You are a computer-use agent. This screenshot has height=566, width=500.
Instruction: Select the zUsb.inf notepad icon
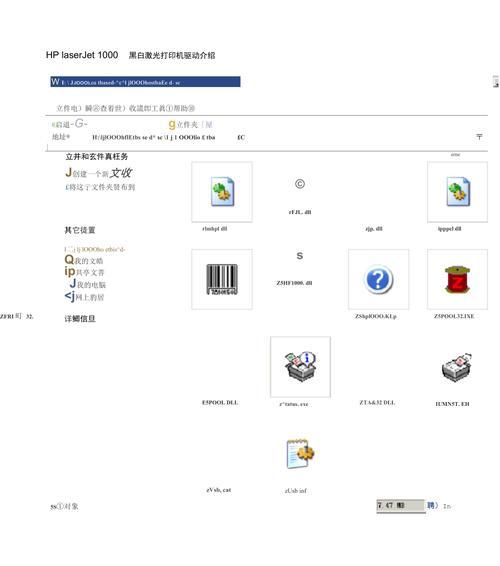click(x=300, y=454)
